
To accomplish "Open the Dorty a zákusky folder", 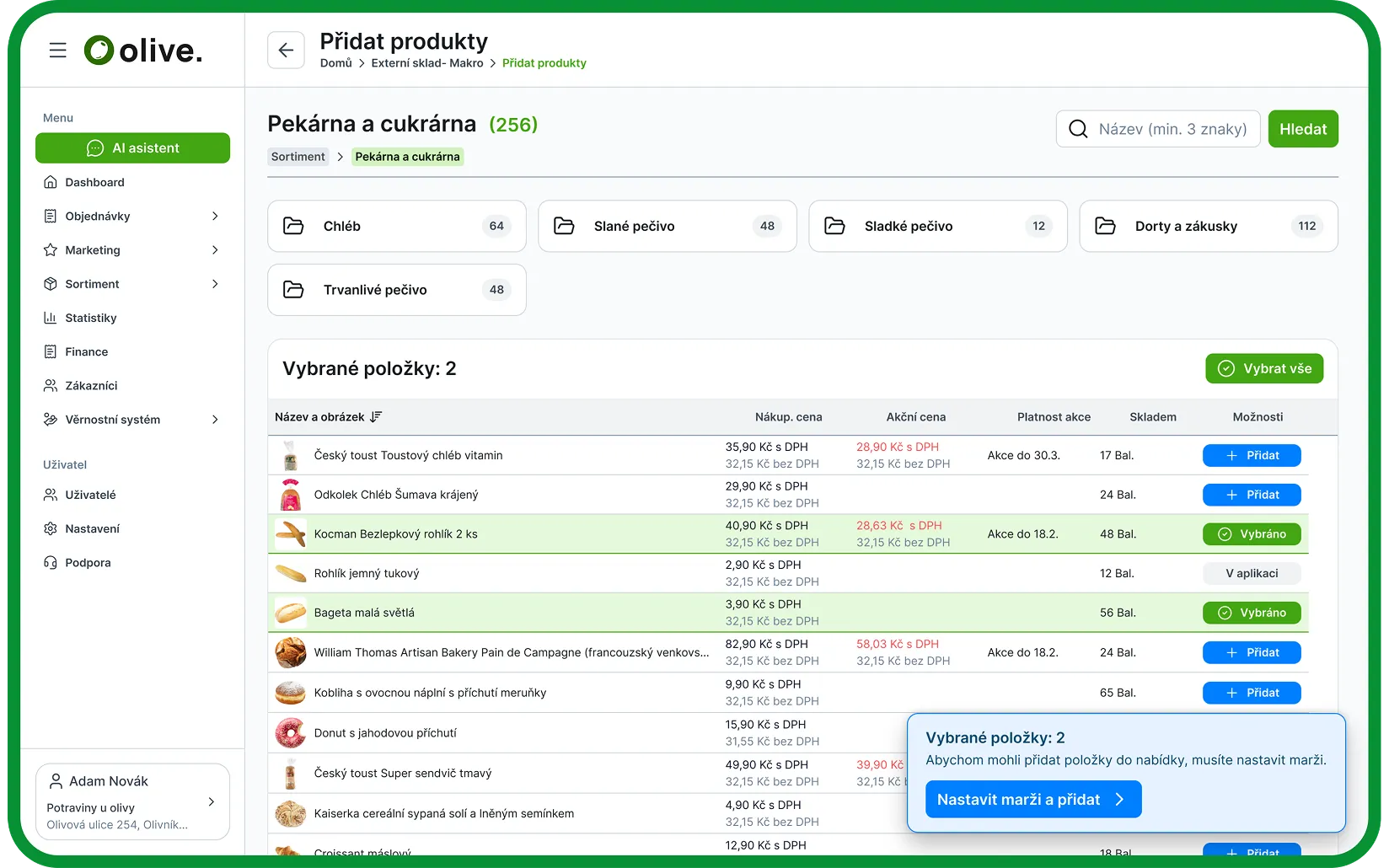I will pos(1208,226).
